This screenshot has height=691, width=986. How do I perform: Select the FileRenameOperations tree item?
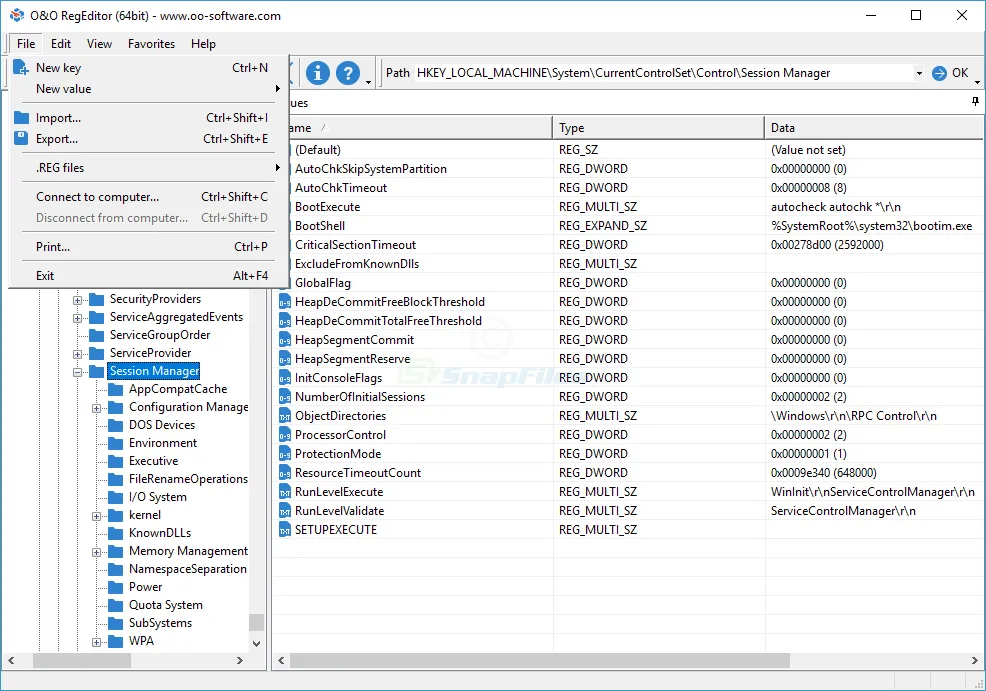[x=188, y=479]
